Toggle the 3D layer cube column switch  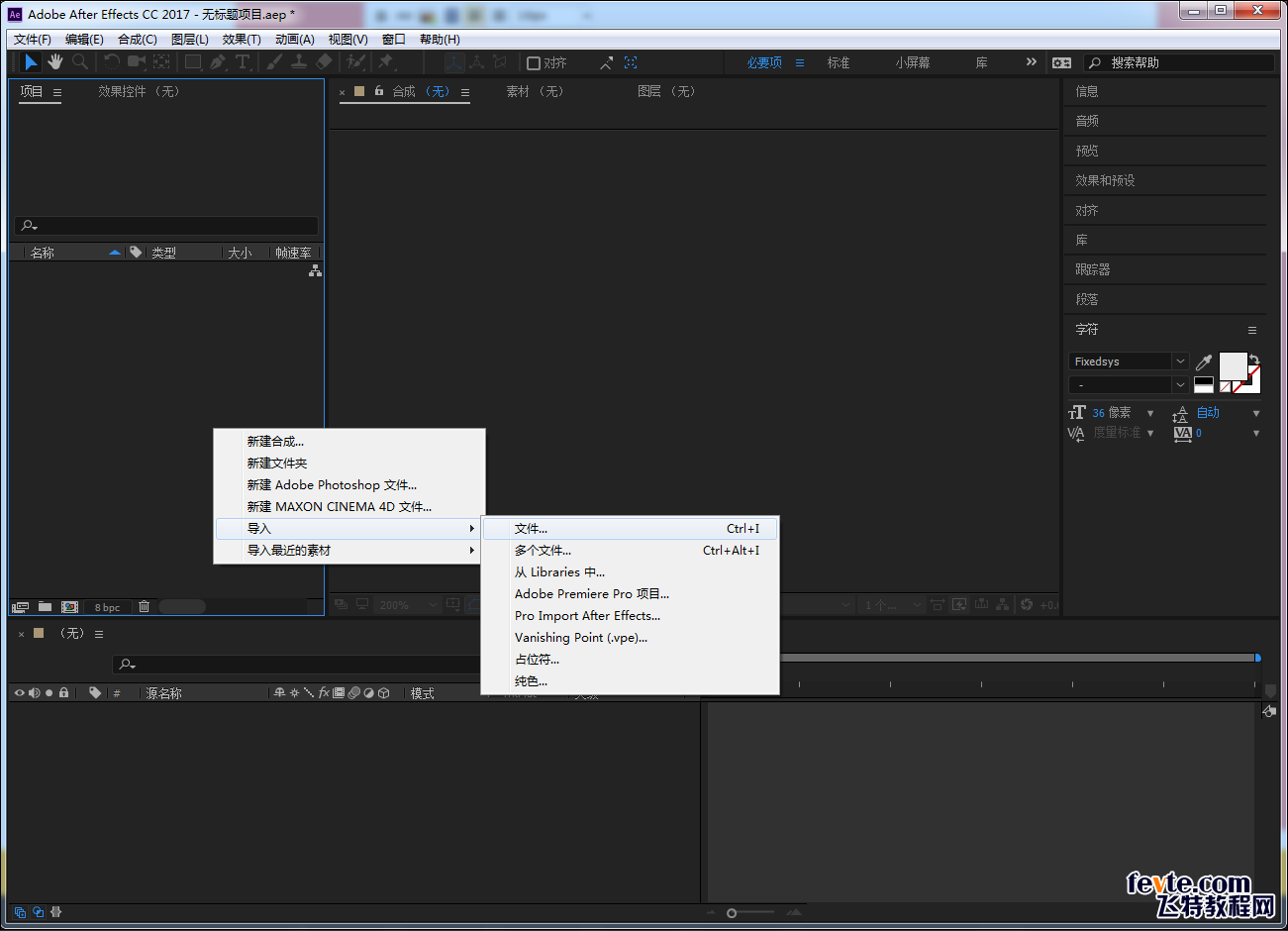tap(383, 693)
